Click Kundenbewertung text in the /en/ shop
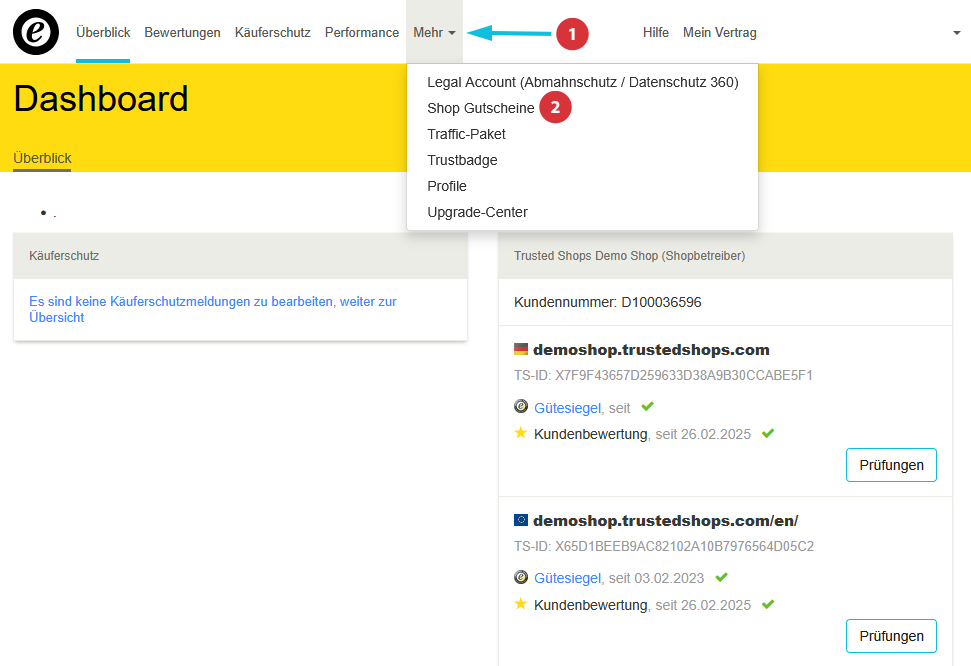 pos(591,605)
